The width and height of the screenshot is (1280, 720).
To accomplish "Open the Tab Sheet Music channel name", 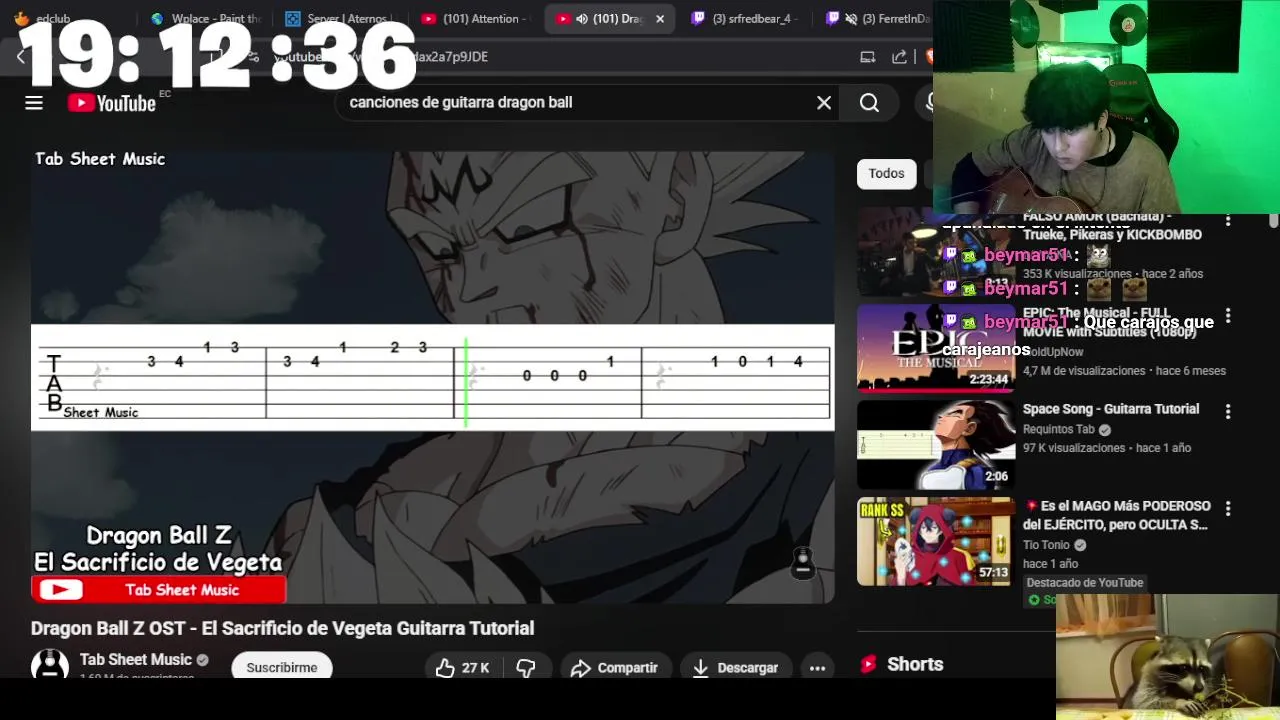I will click(136, 659).
